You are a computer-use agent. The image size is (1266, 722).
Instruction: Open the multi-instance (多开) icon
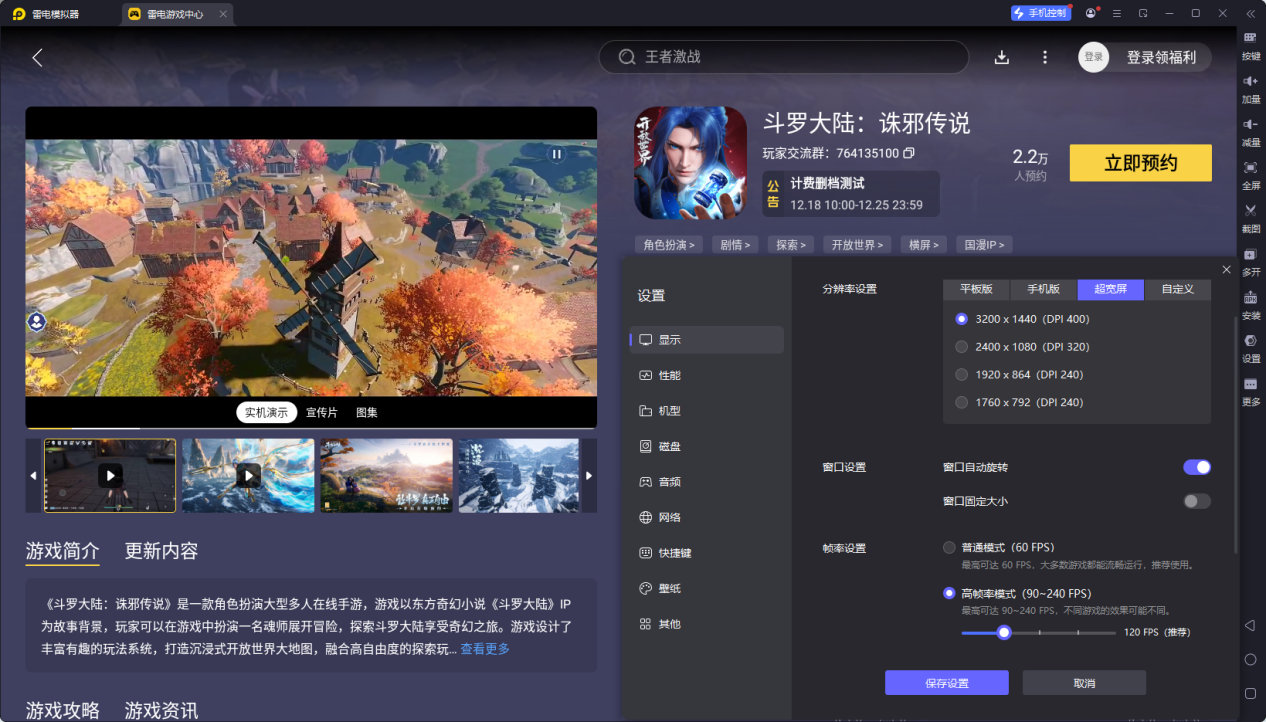pyautogui.click(x=1250, y=255)
